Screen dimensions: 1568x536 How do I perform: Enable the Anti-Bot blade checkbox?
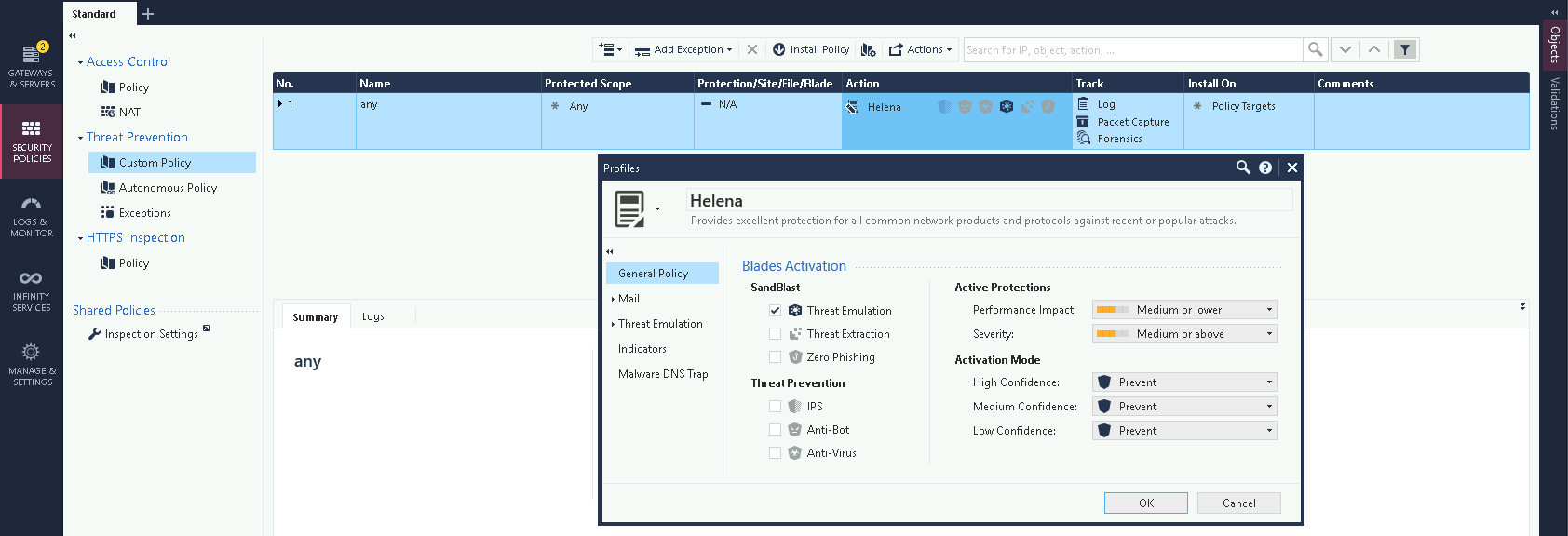click(775, 430)
